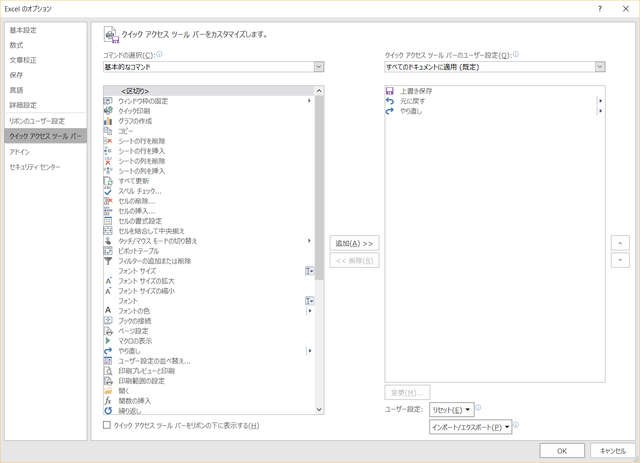Select the ウィンドウ枠の固定 command icon
Screen dimensions: 640x463
[108, 101]
